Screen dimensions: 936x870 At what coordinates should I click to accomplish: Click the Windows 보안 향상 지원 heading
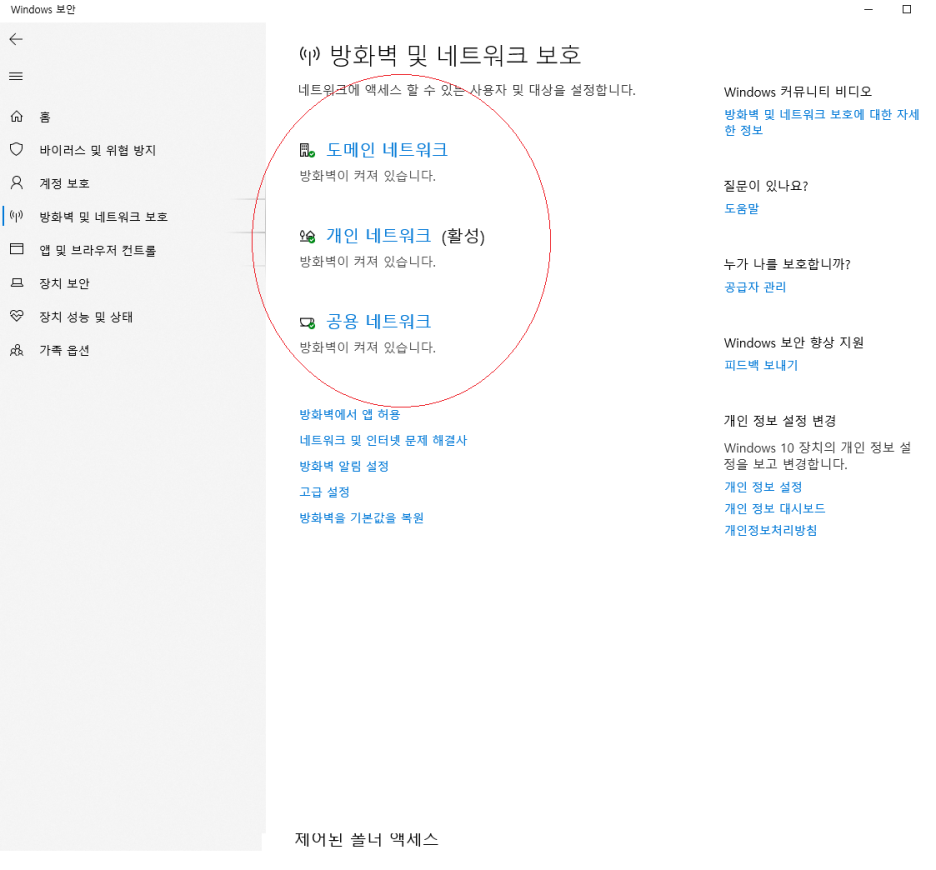[x=794, y=343]
